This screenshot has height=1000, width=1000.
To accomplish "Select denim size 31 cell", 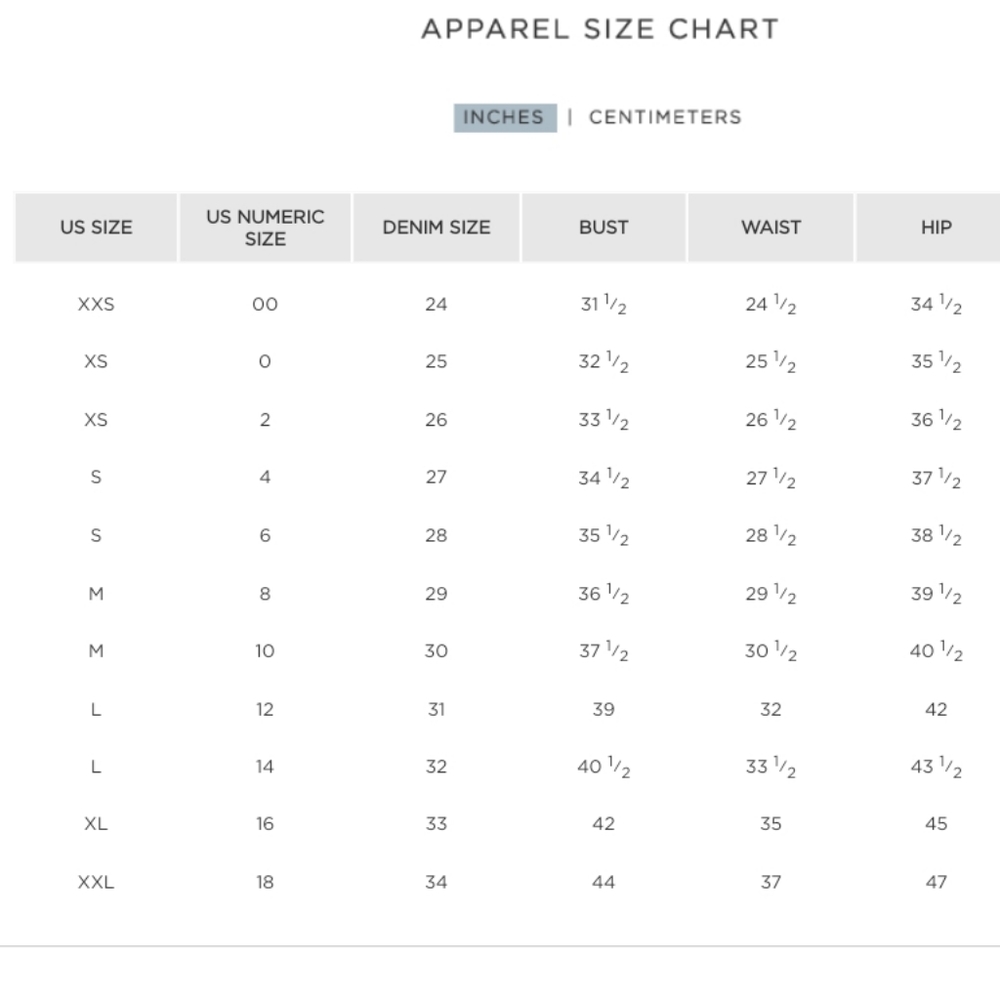I will tap(436, 709).
